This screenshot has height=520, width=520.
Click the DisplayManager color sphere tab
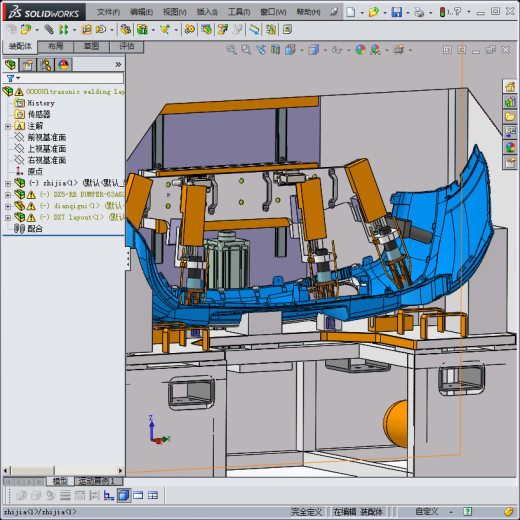(64, 65)
